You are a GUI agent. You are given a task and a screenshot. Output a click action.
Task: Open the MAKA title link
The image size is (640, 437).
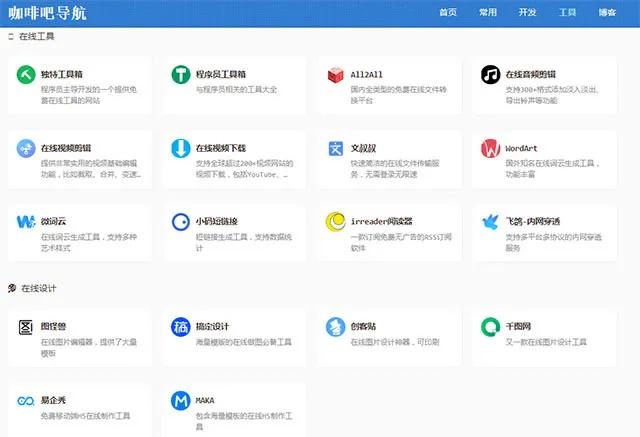(x=205, y=400)
